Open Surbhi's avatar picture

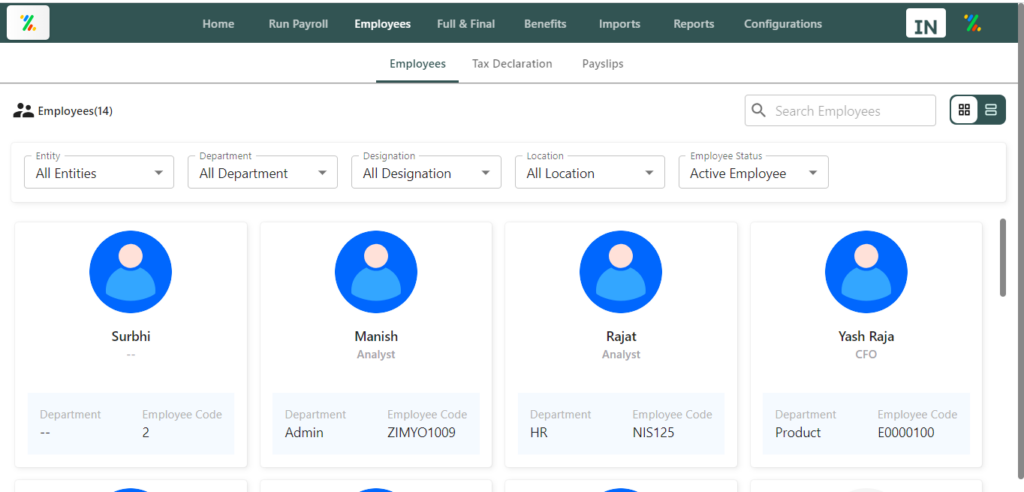[x=131, y=272]
